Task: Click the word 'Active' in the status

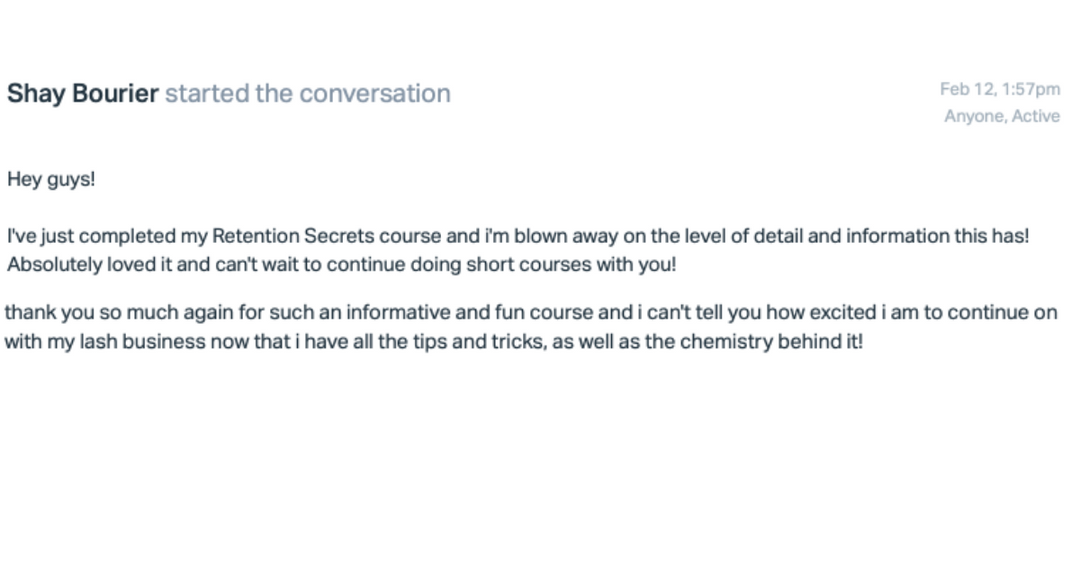Action: [x=1035, y=116]
